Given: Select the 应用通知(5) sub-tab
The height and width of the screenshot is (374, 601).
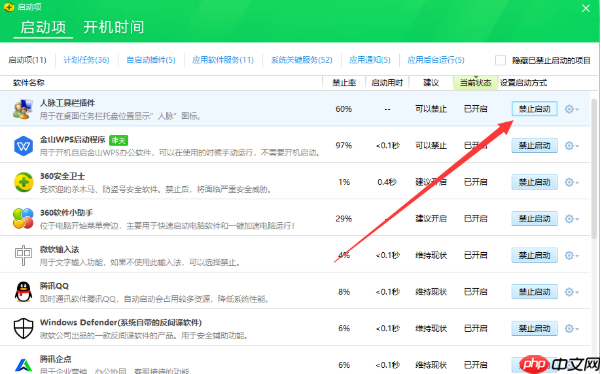Looking at the screenshot, I should [370, 60].
